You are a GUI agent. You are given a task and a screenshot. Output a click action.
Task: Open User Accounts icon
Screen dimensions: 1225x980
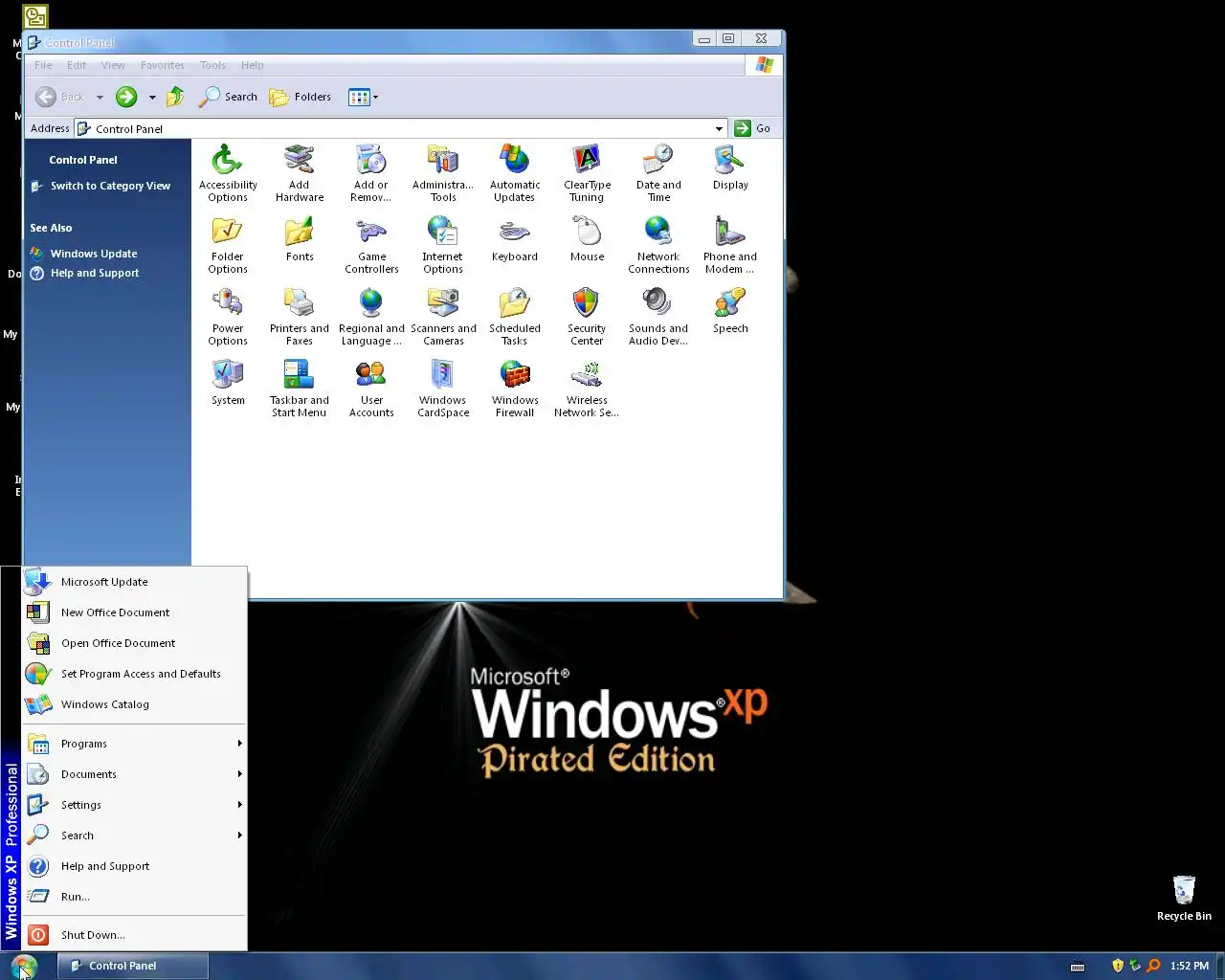[x=371, y=389]
